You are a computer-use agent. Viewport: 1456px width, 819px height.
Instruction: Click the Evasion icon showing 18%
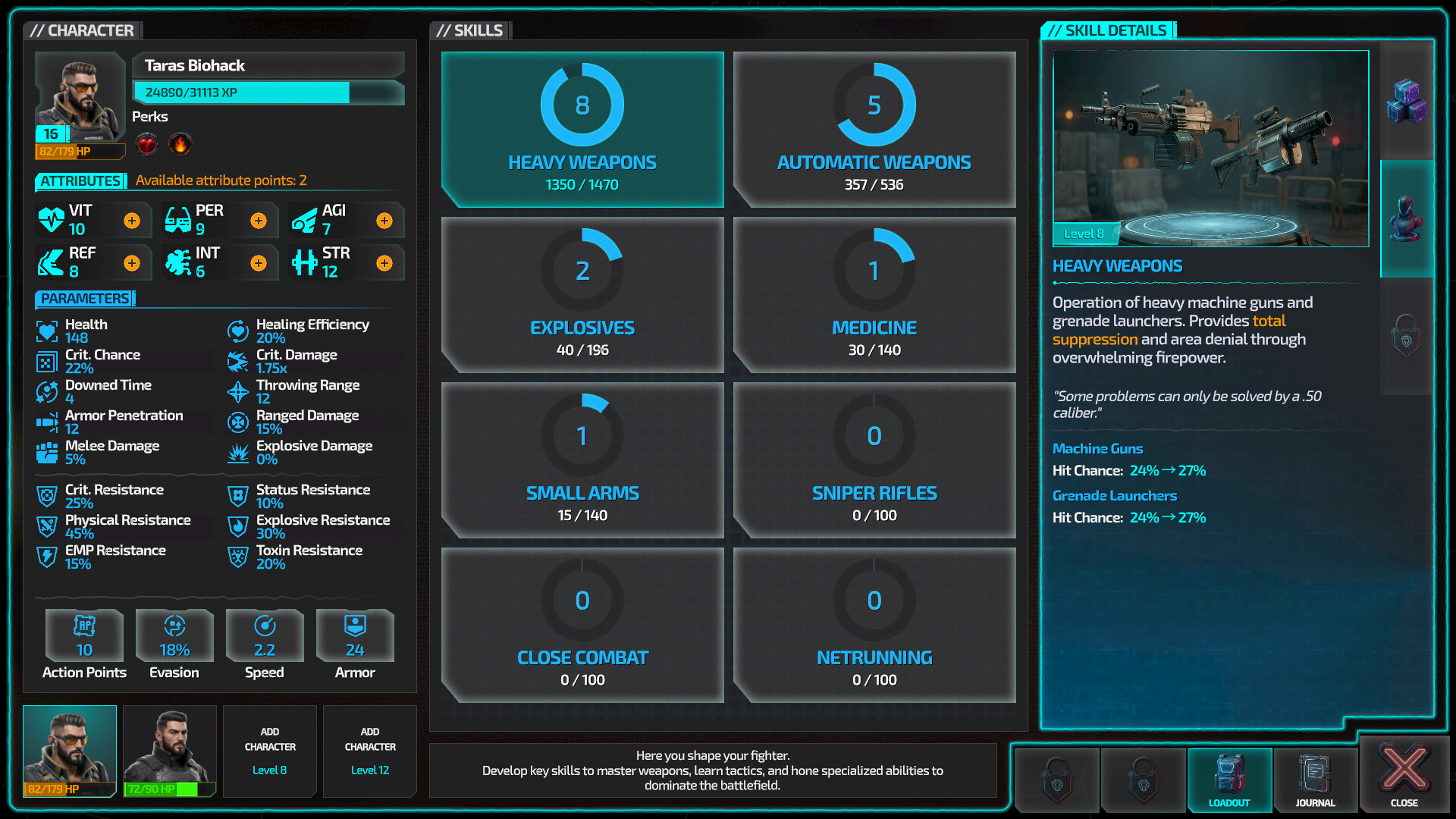174,635
